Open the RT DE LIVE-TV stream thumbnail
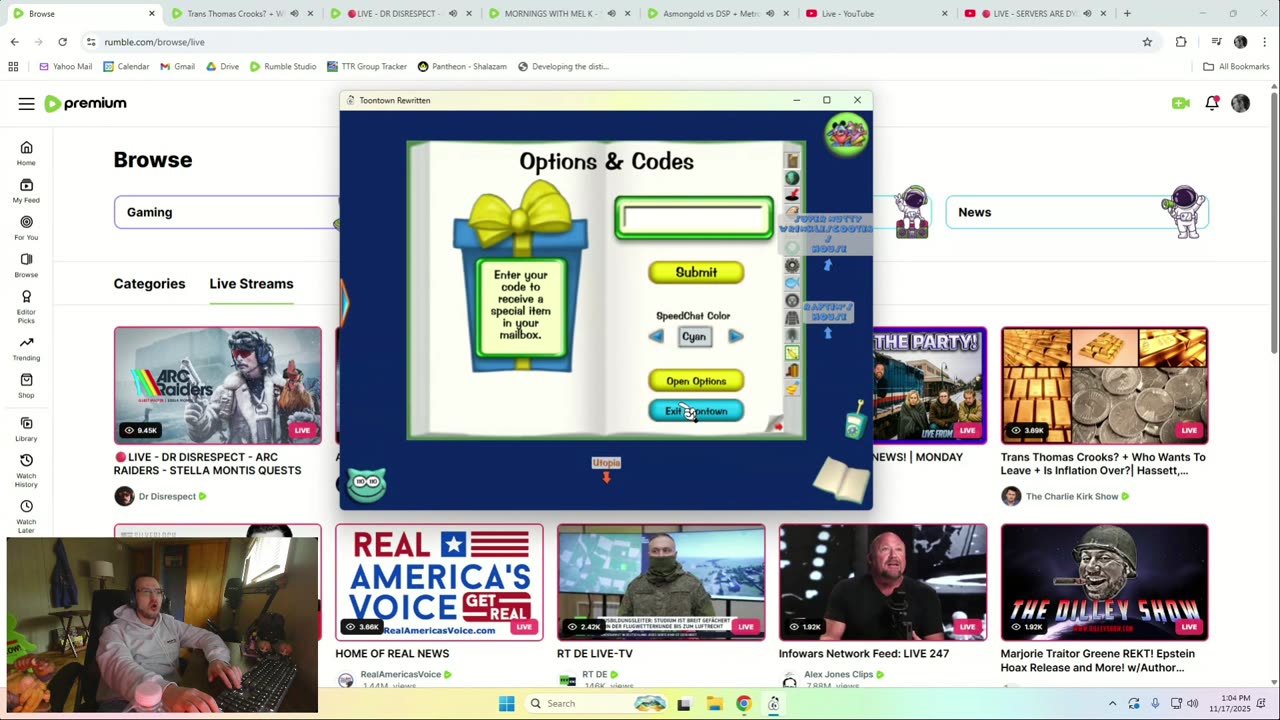 point(661,582)
